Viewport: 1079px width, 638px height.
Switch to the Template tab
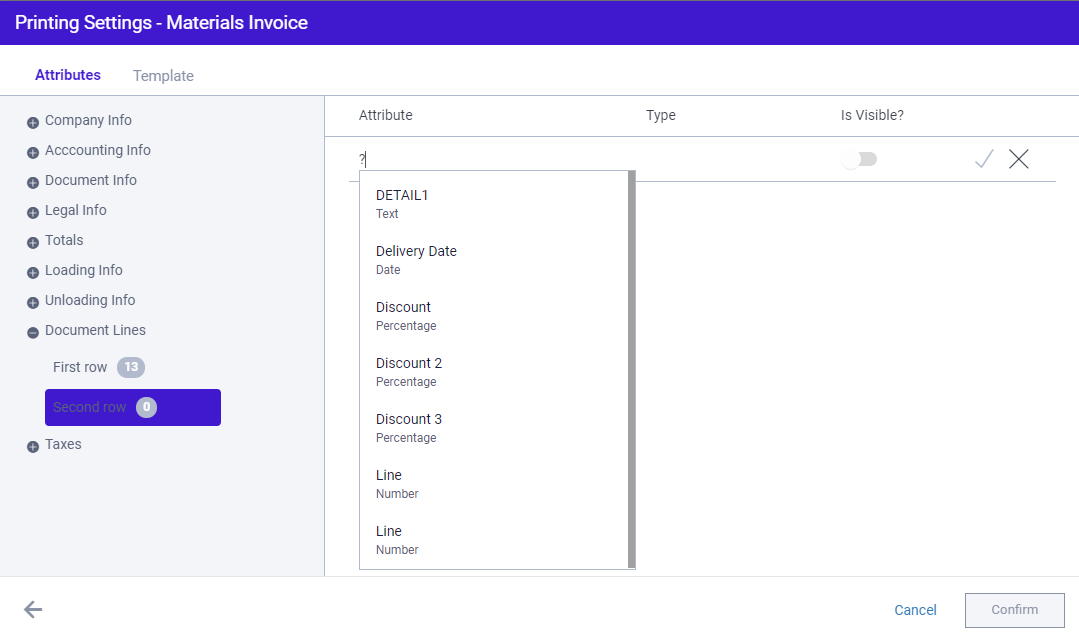(163, 76)
